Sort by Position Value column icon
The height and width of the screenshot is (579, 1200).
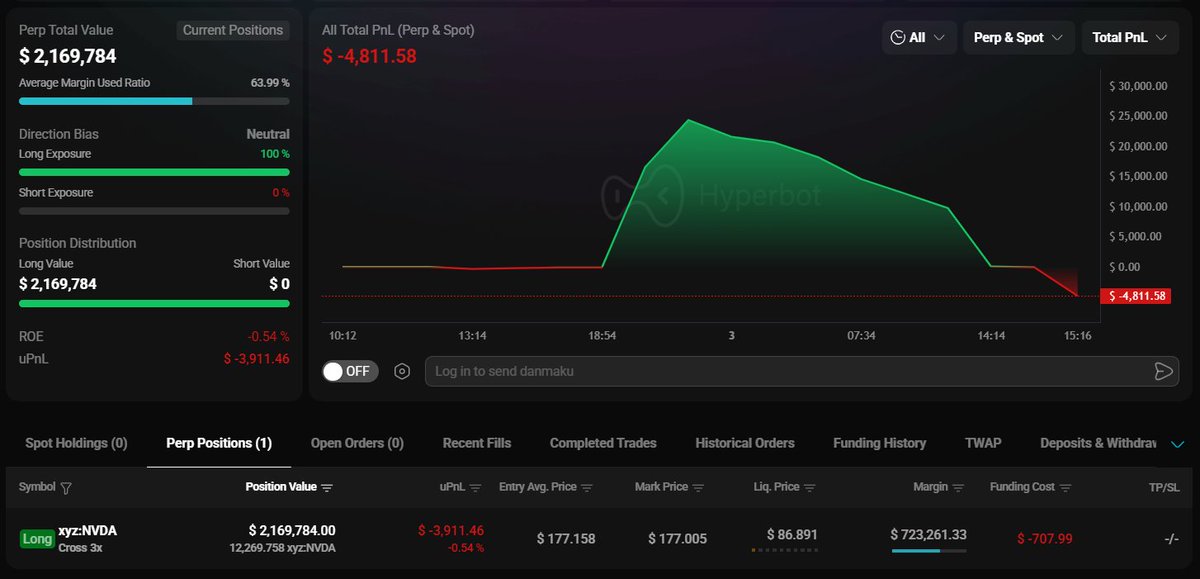click(327, 488)
